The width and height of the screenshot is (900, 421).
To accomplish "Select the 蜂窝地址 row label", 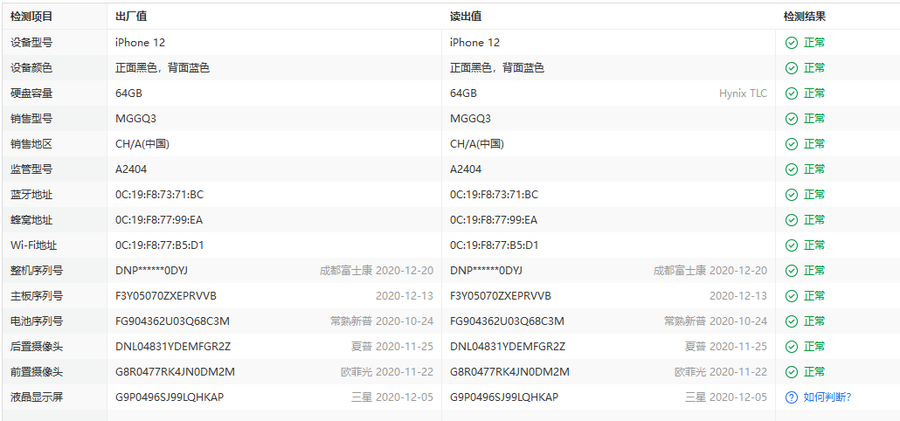I will click(32, 219).
